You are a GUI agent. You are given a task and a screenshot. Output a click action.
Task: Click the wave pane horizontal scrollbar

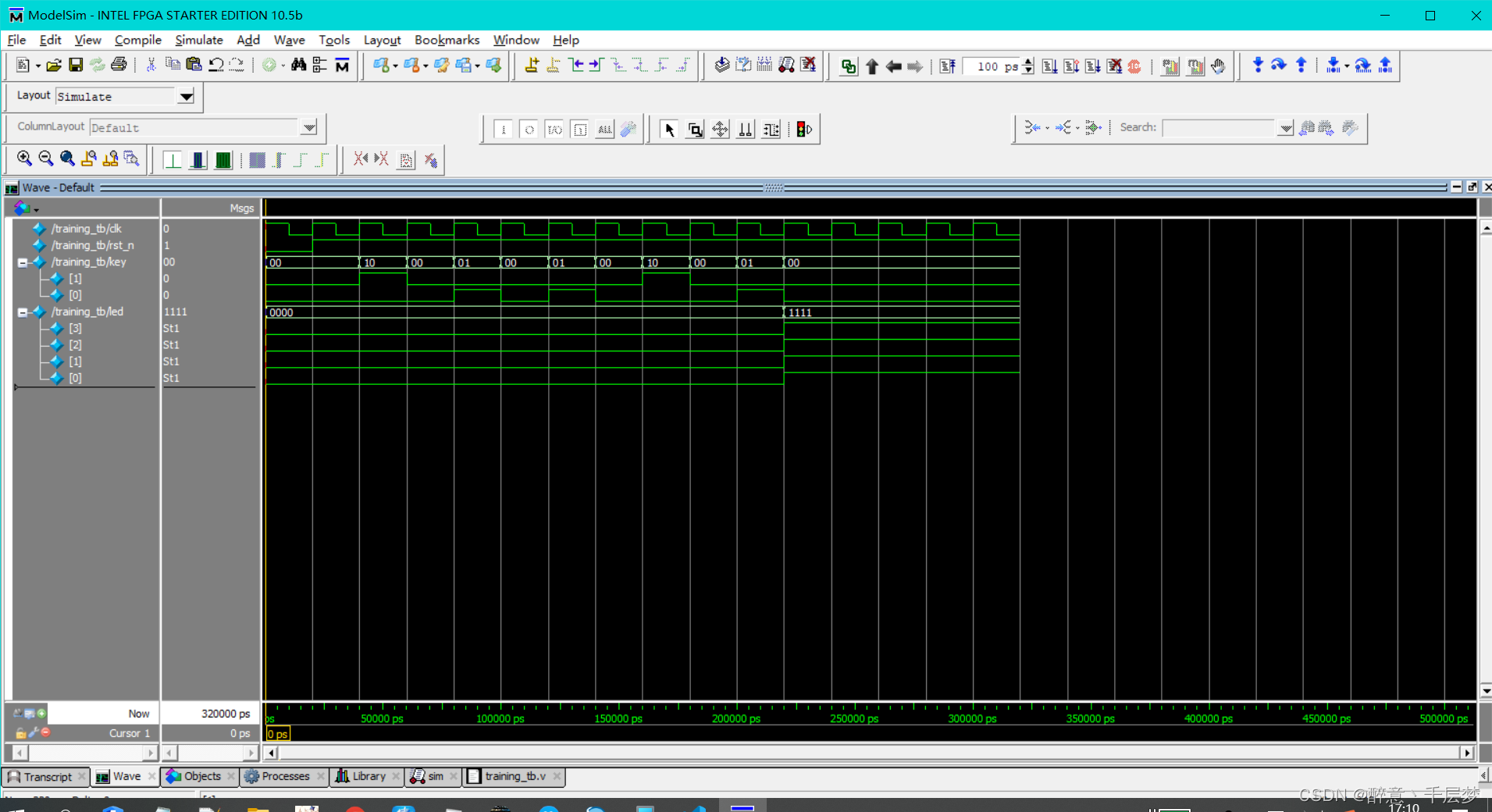[869, 753]
